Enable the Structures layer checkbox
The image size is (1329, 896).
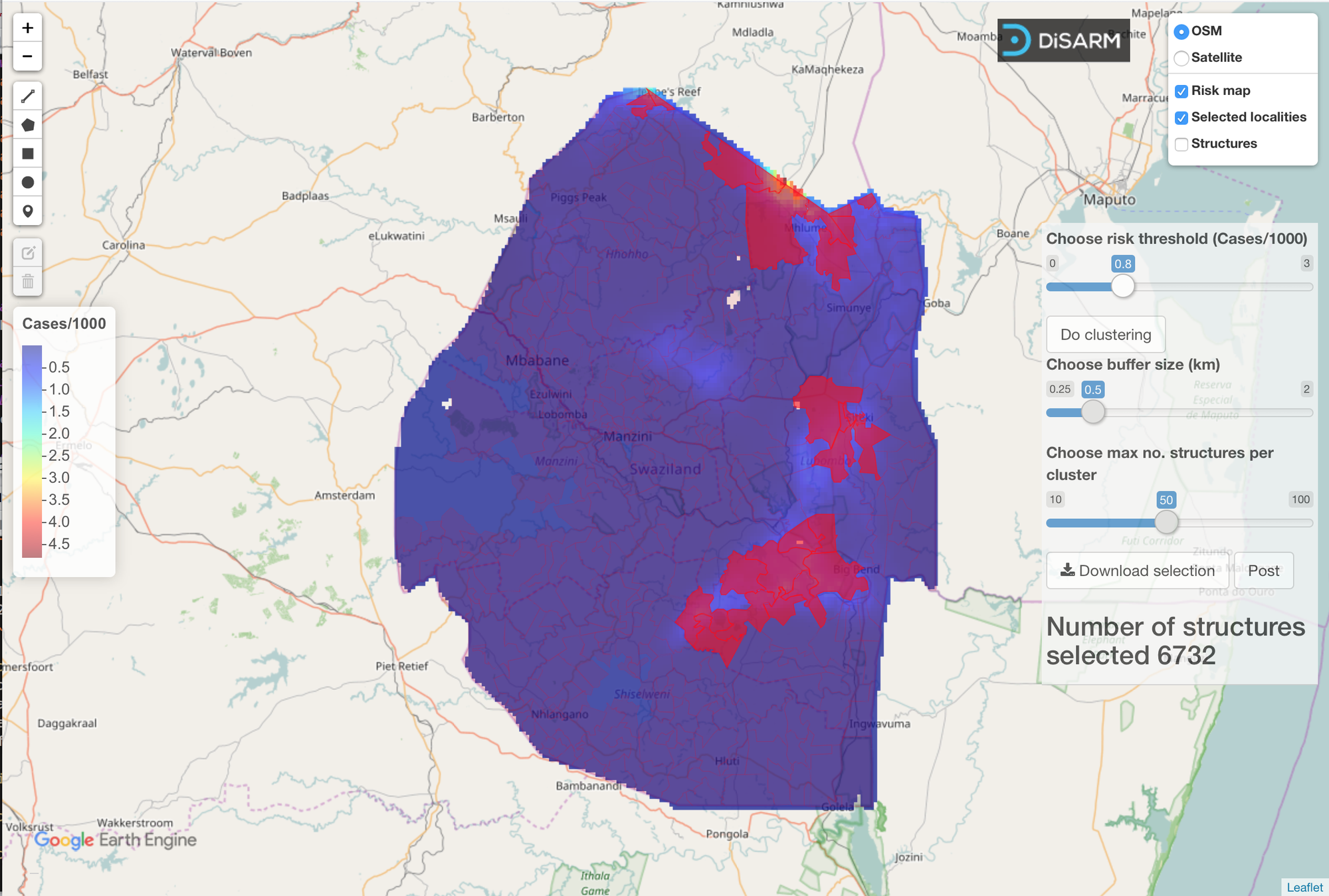coord(1181,144)
